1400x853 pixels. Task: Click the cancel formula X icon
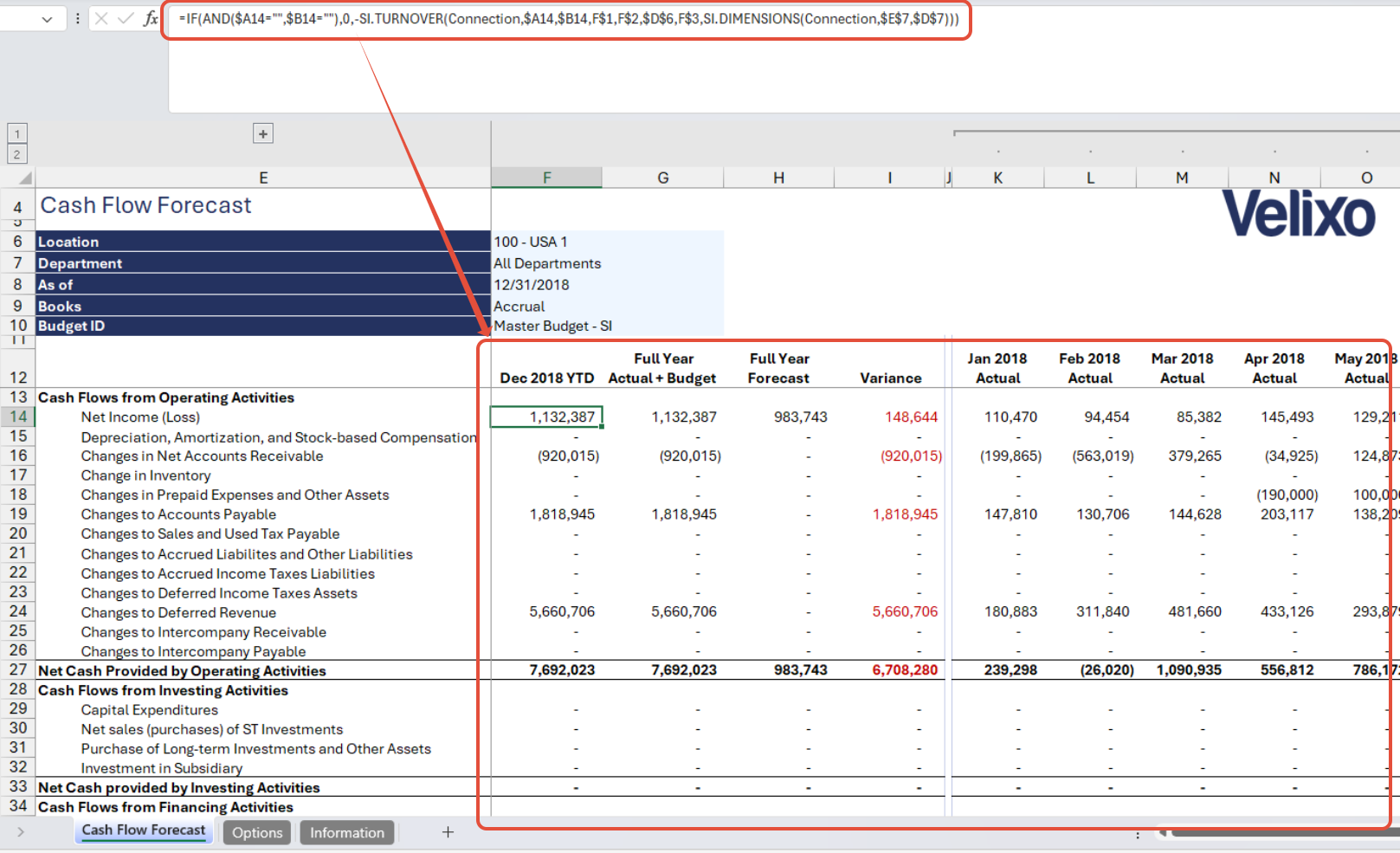pyautogui.click(x=101, y=18)
